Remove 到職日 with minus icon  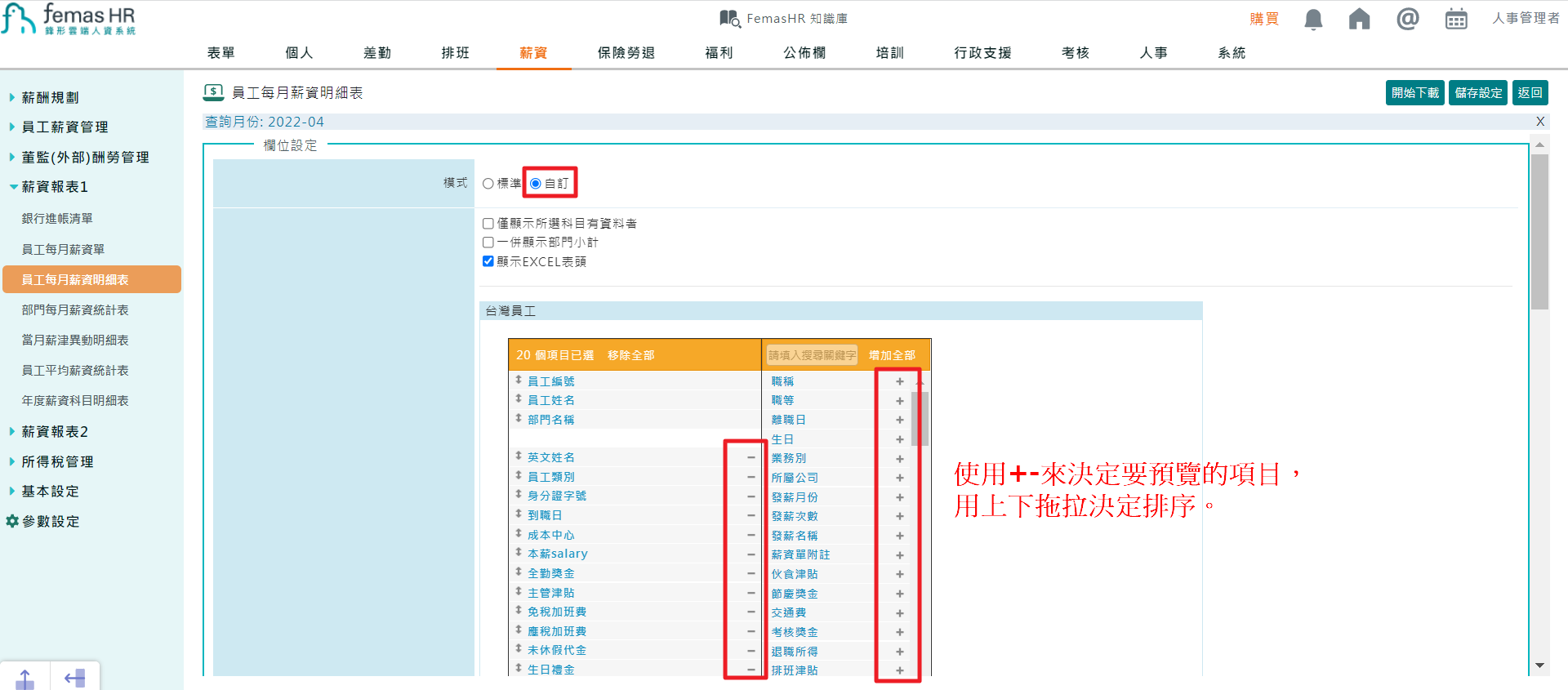[751, 515]
